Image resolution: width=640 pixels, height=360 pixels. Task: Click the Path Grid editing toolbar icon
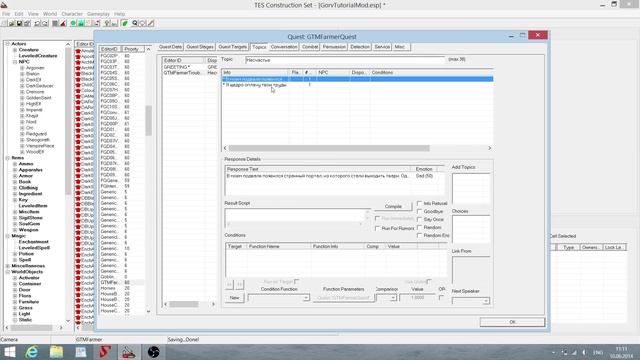pos(89,23)
